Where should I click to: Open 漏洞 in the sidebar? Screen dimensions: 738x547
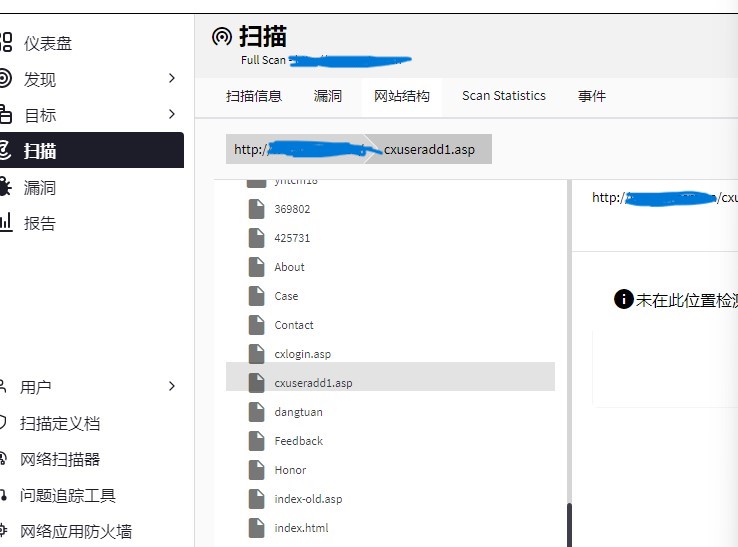coord(40,187)
